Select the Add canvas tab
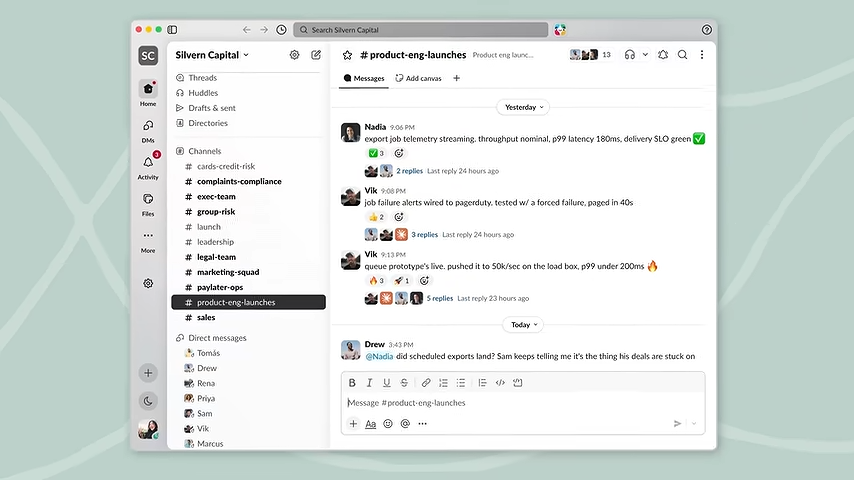The width and height of the screenshot is (854, 480). (x=418, y=78)
